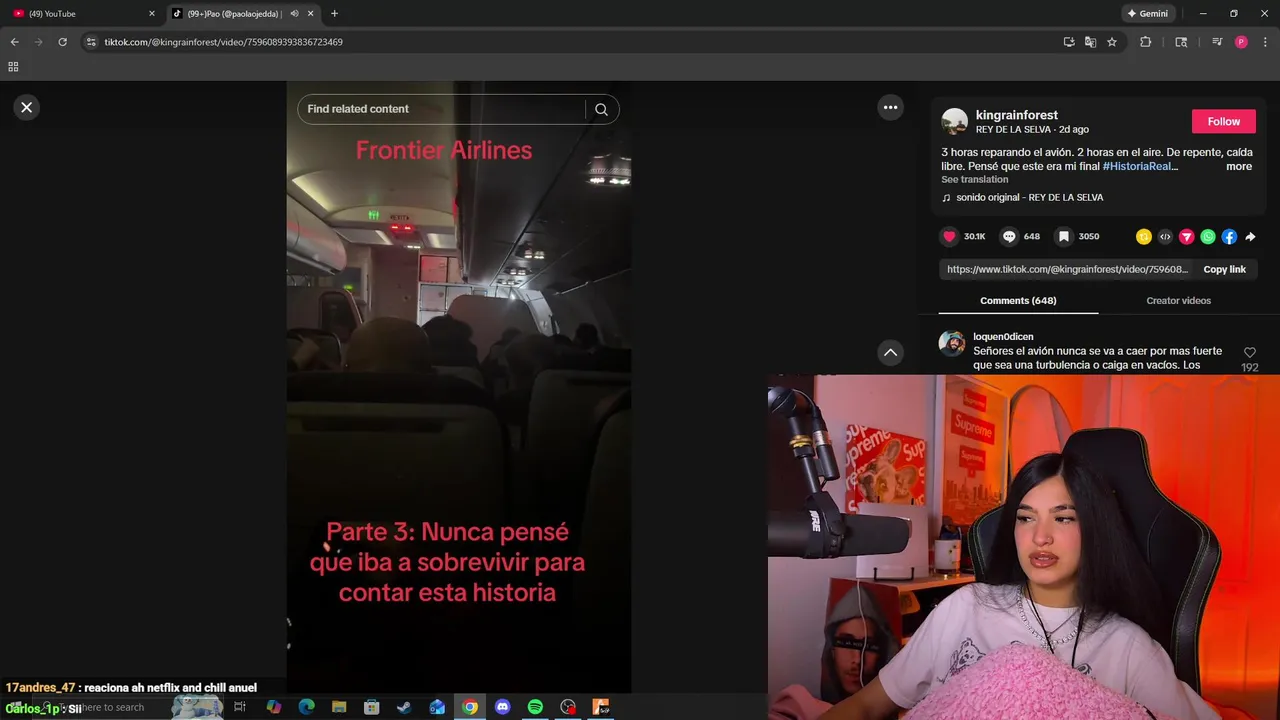Close the YouTube browser tab
The width and height of the screenshot is (1280, 720).
[152, 14]
